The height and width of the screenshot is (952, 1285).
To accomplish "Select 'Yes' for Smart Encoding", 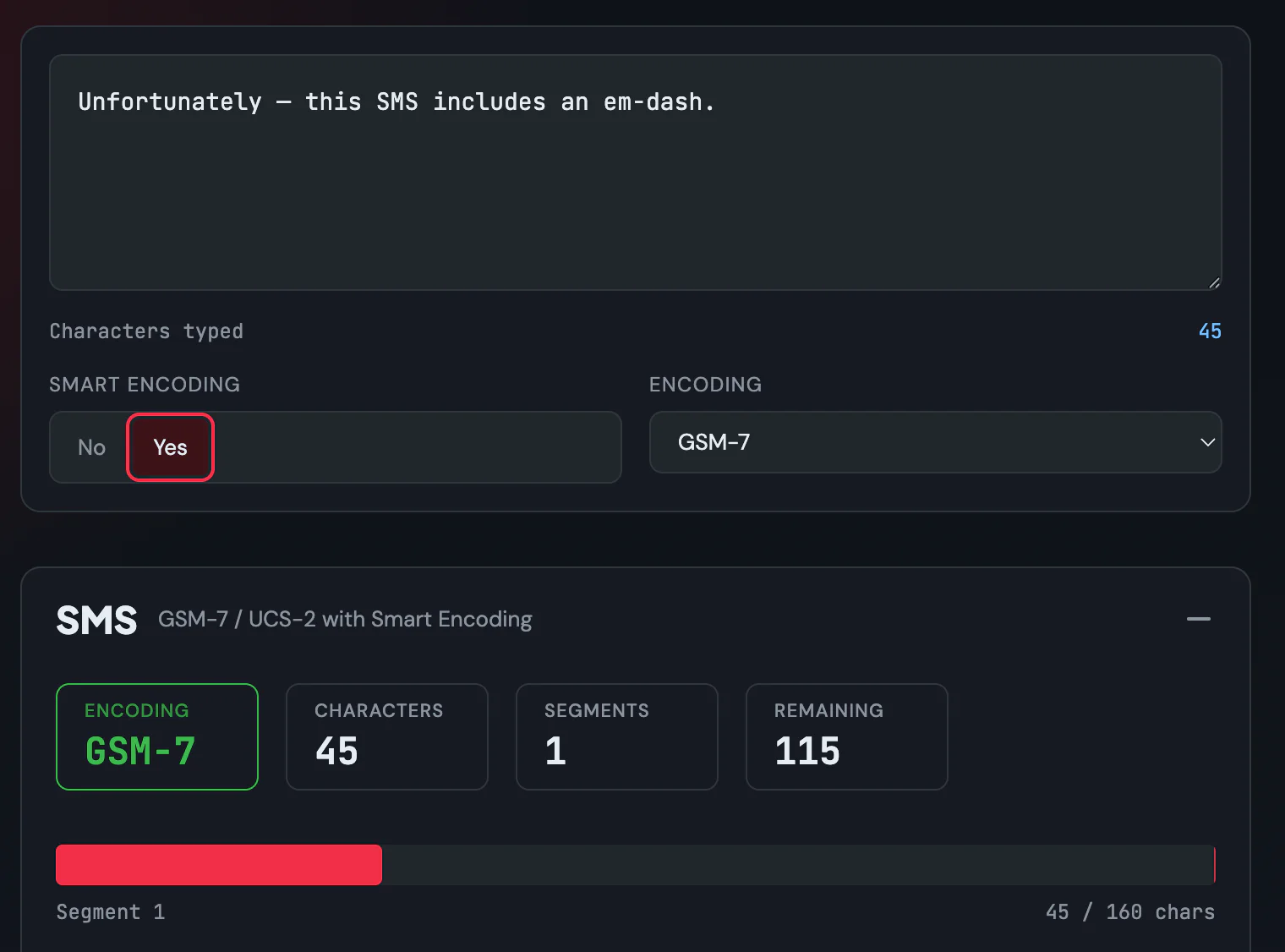I will [x=170, y=447].
